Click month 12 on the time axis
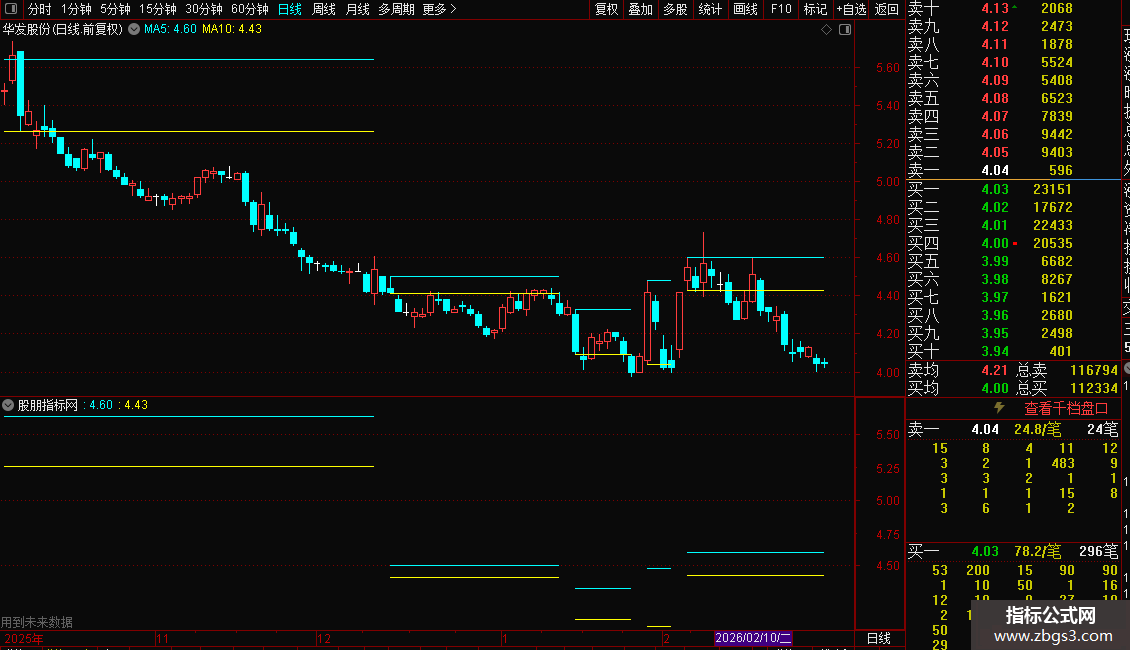The height and width of the screenshot is (650, 1130). click(324, 638)
